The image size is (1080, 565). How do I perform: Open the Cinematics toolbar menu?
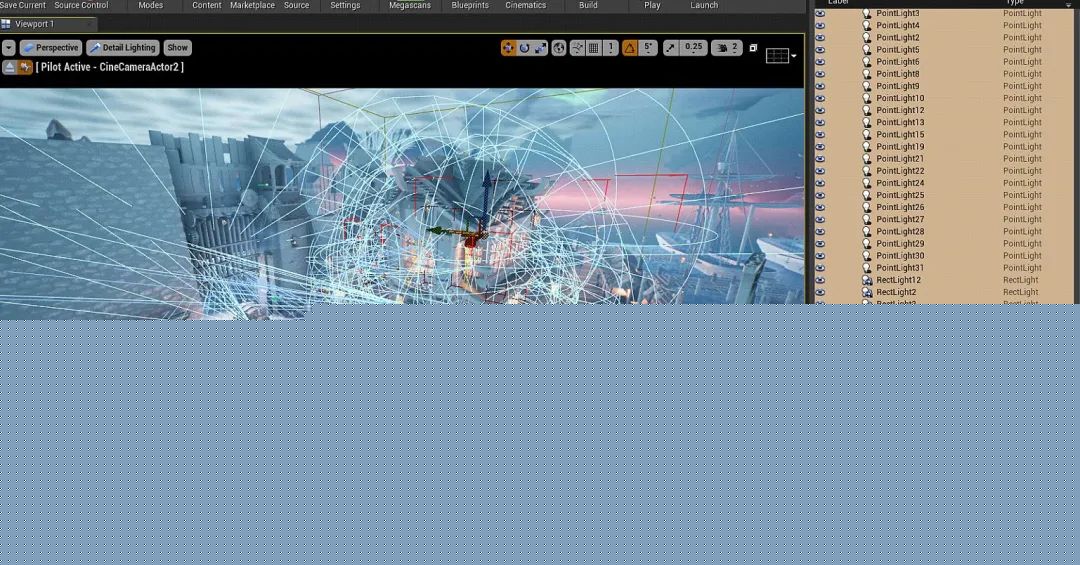click(526, 5)
